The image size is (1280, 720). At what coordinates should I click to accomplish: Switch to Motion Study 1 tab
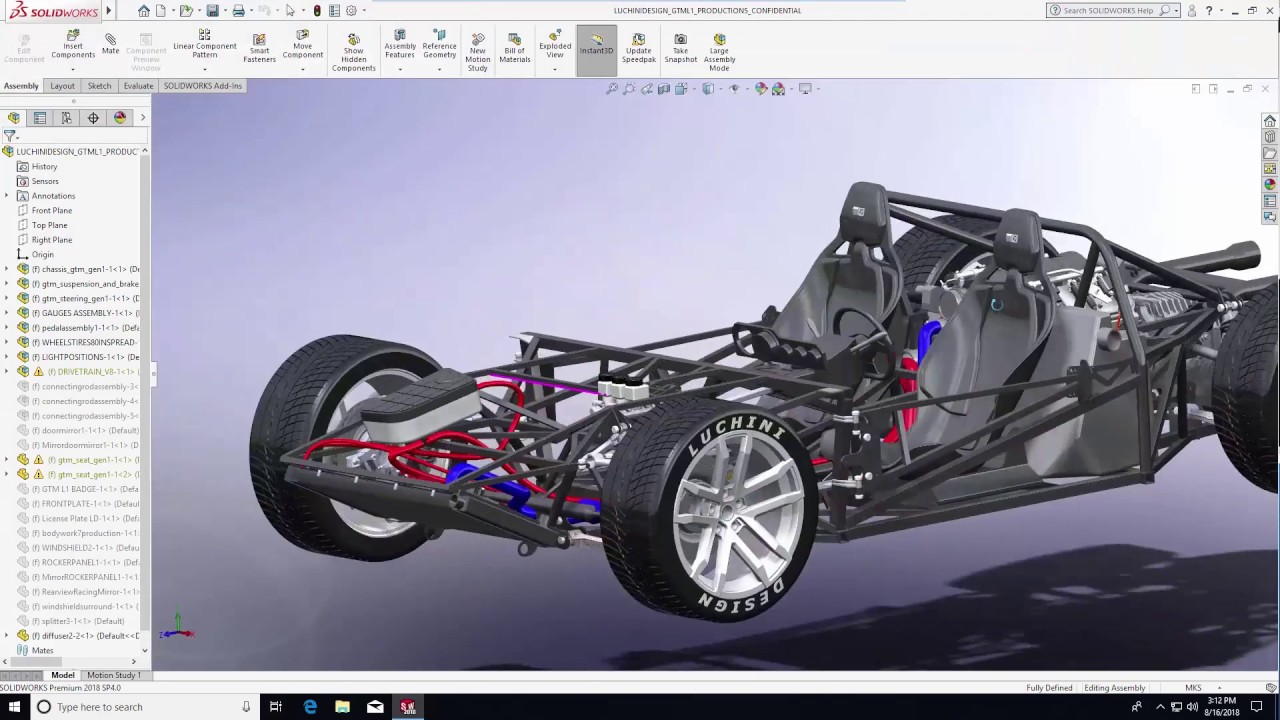click(x=114, y=675)
